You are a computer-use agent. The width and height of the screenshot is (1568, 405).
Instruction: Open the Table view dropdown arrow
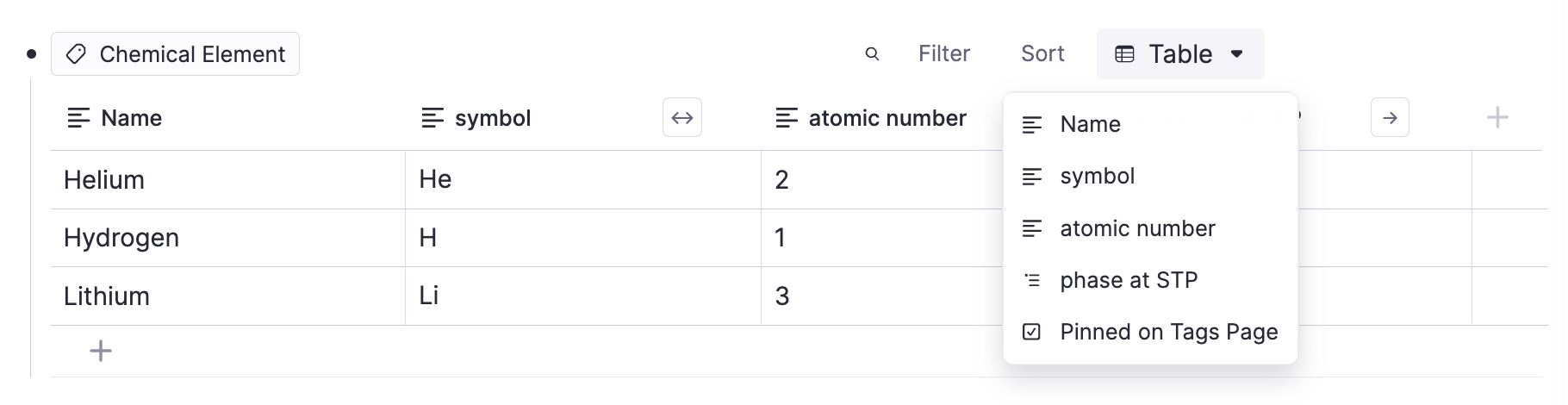[1237, 54]
